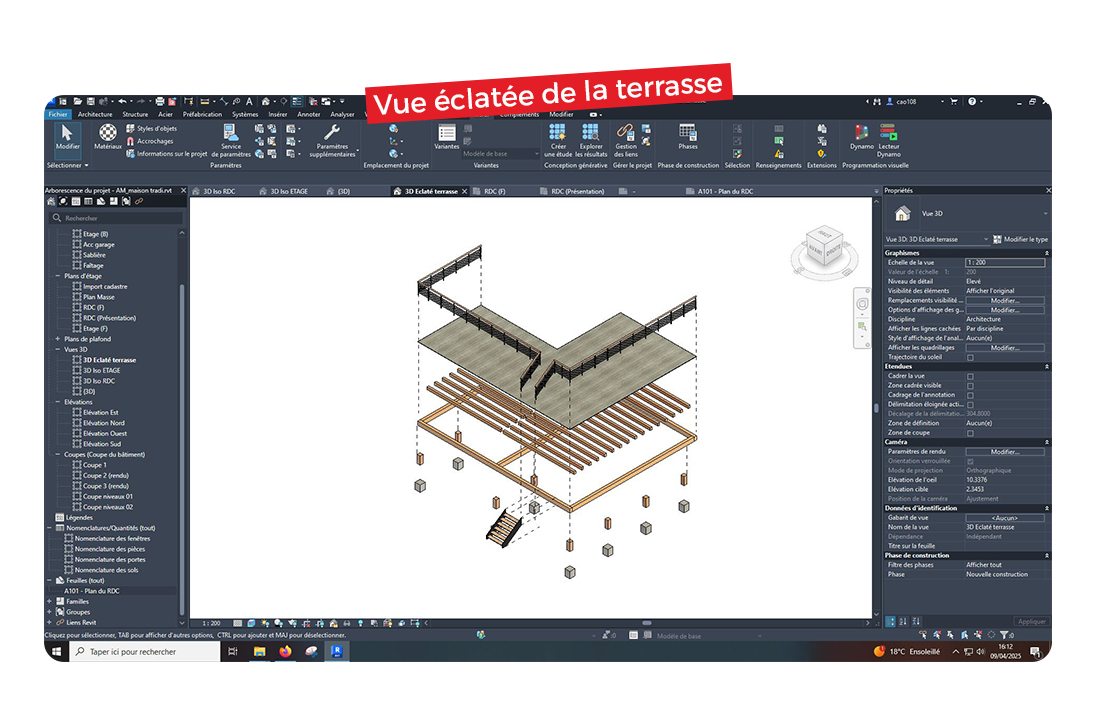1097x723 pixels.
Task: Click Modifier button for Afficher les quadrillages
Action: (1005, 348)
